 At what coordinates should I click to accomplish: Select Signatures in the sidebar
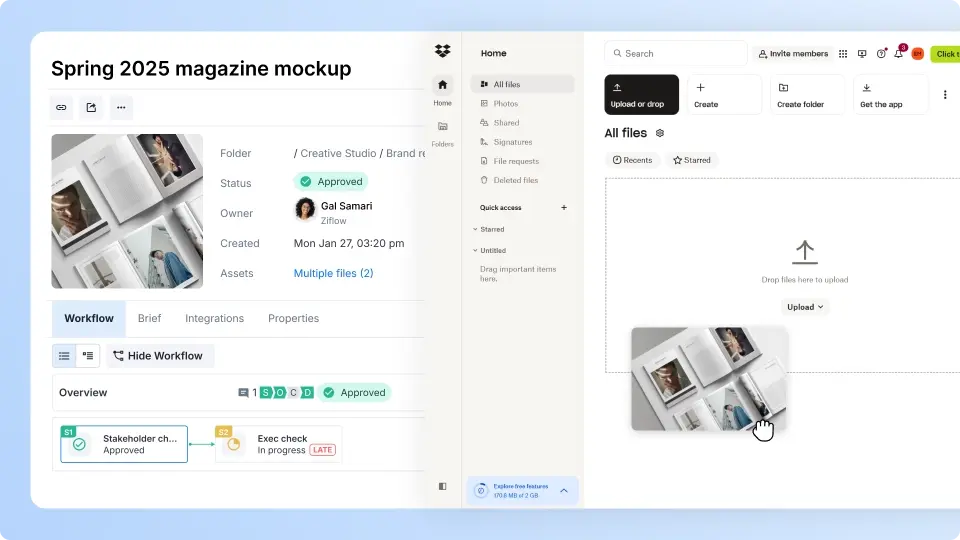(x=512, y=142)
